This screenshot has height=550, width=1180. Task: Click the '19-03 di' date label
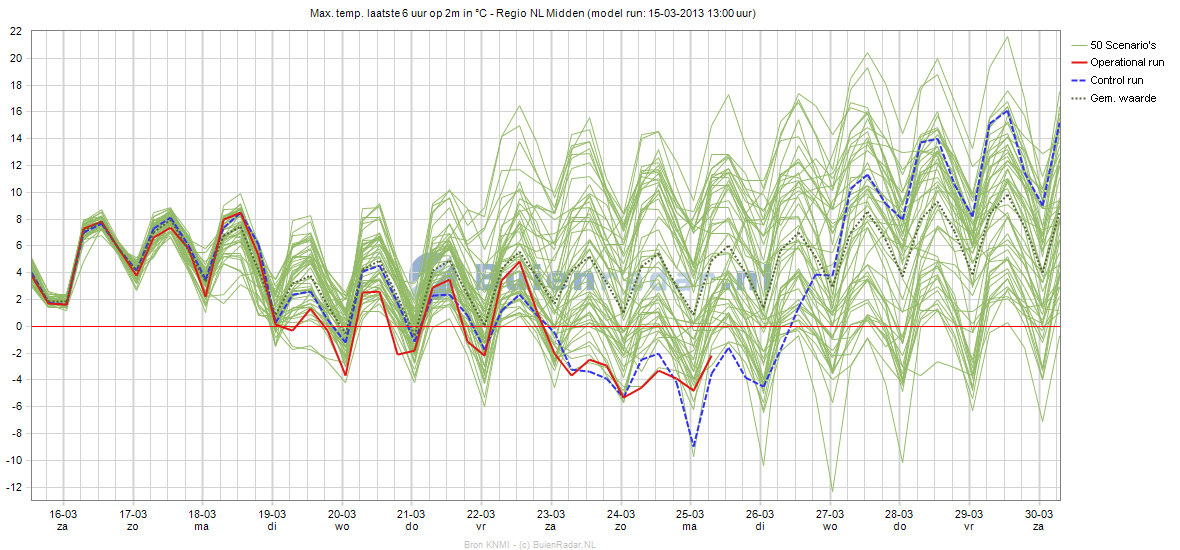click(272, 520)
